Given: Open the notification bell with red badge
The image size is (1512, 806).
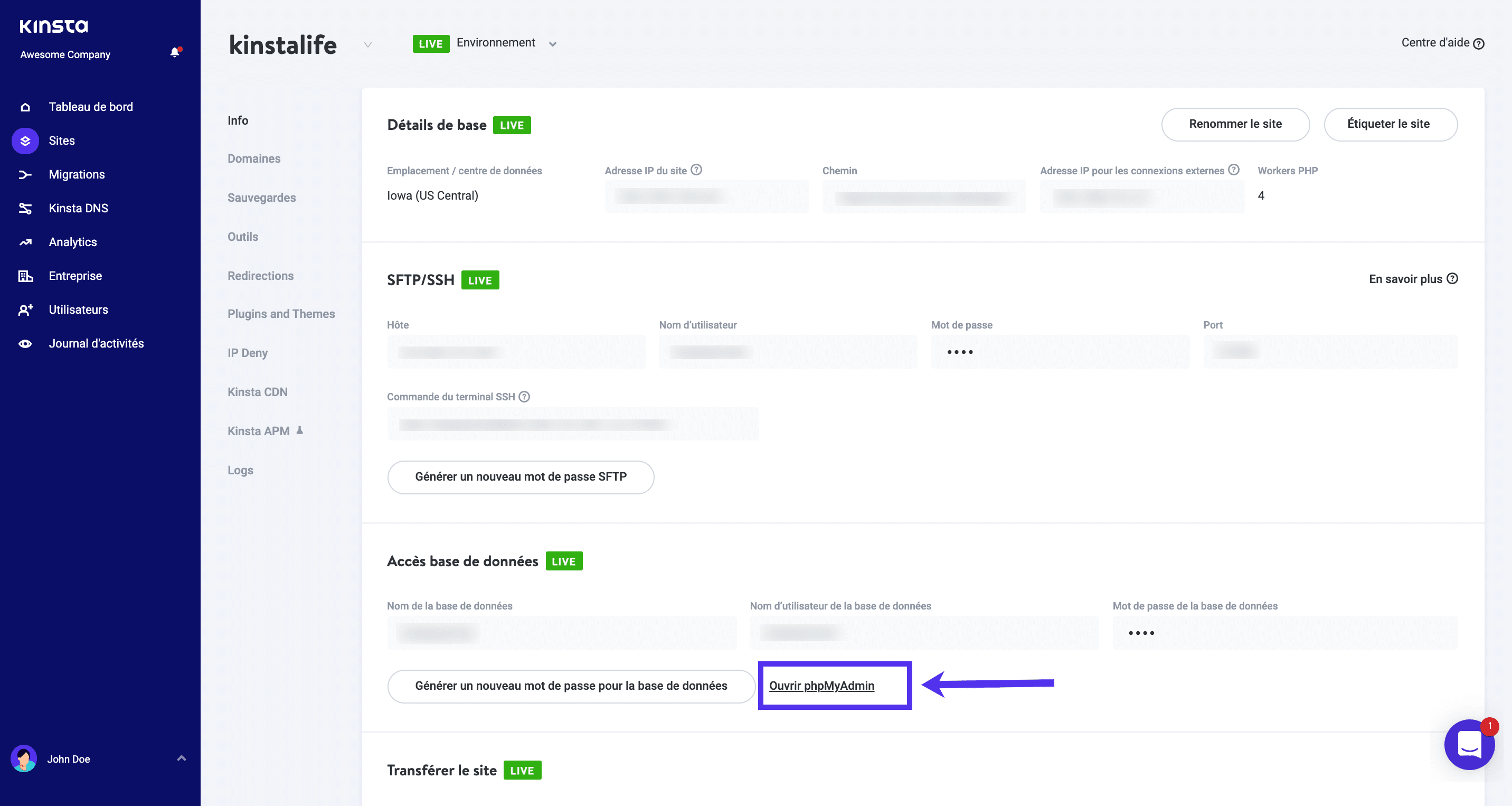Looking at the screenshot, I should pyautogui.click(x=174, y=52).
